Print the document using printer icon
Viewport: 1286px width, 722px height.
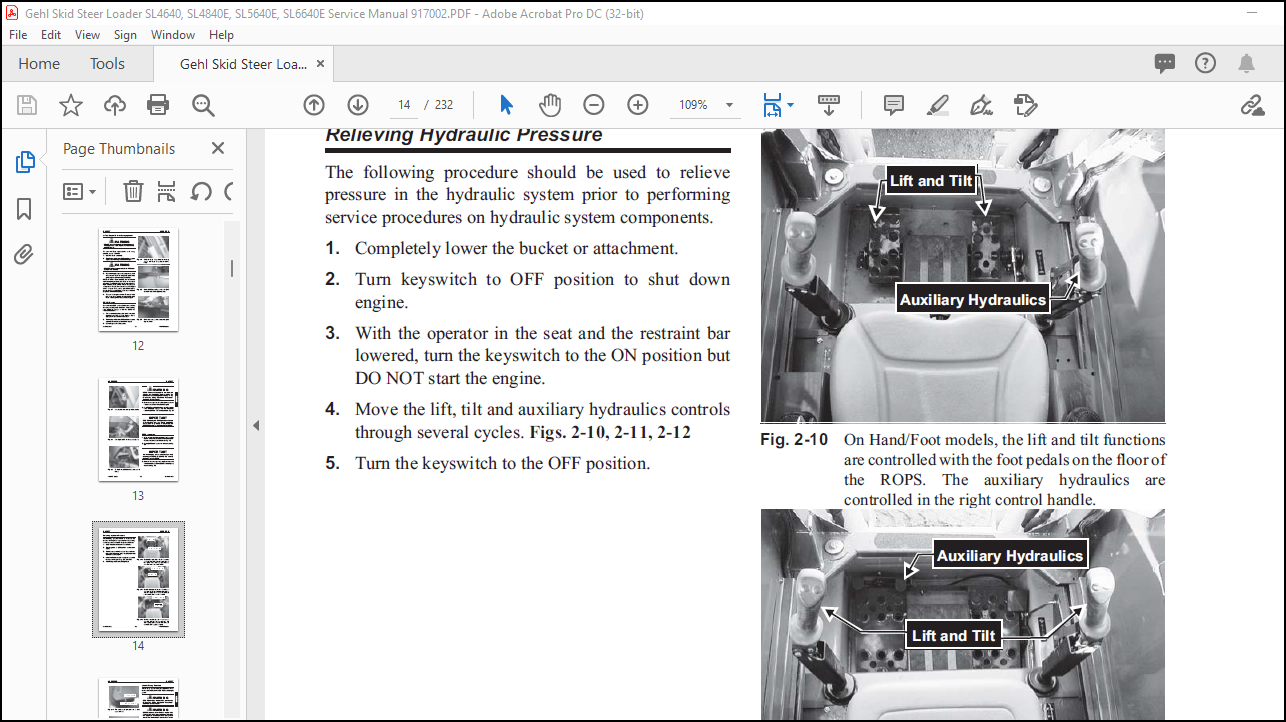coord(158,105)
